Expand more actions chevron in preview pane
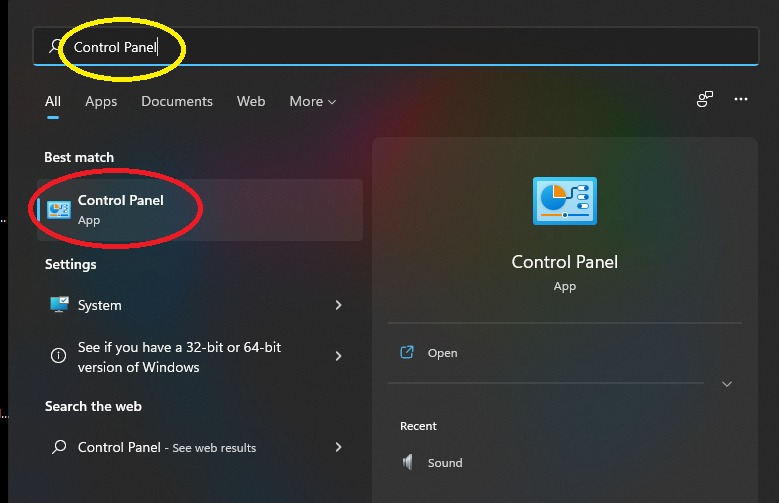Screen dimensions: 779x503 click(727, 384)
